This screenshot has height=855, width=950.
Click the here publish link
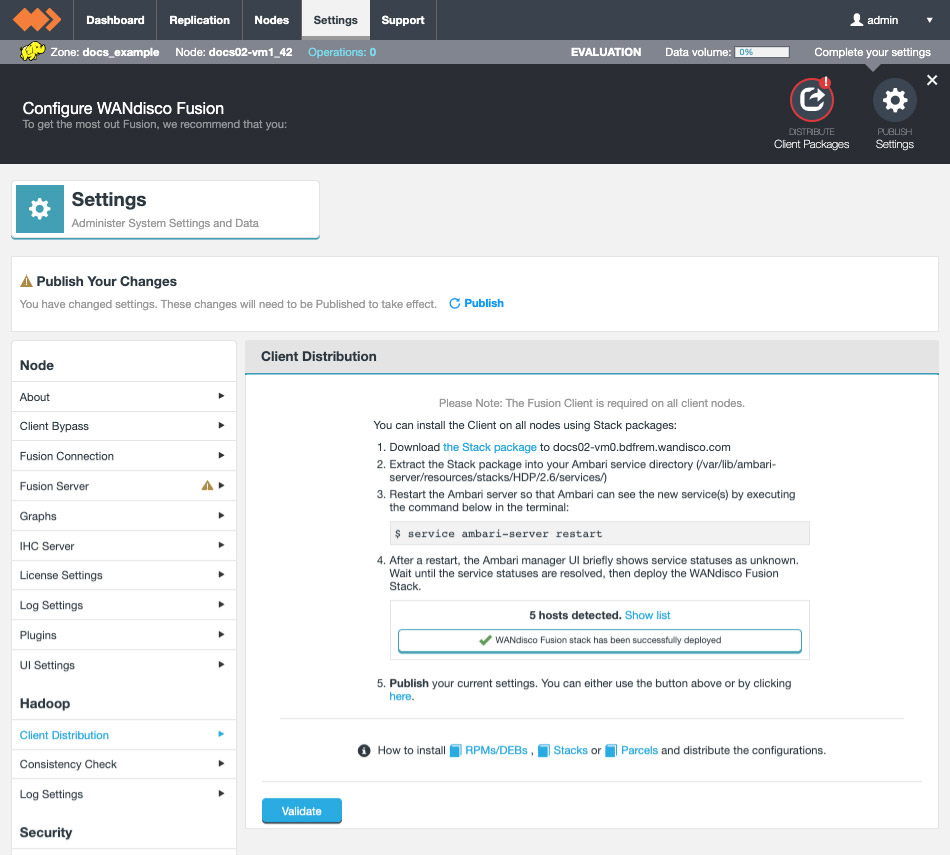400,696
